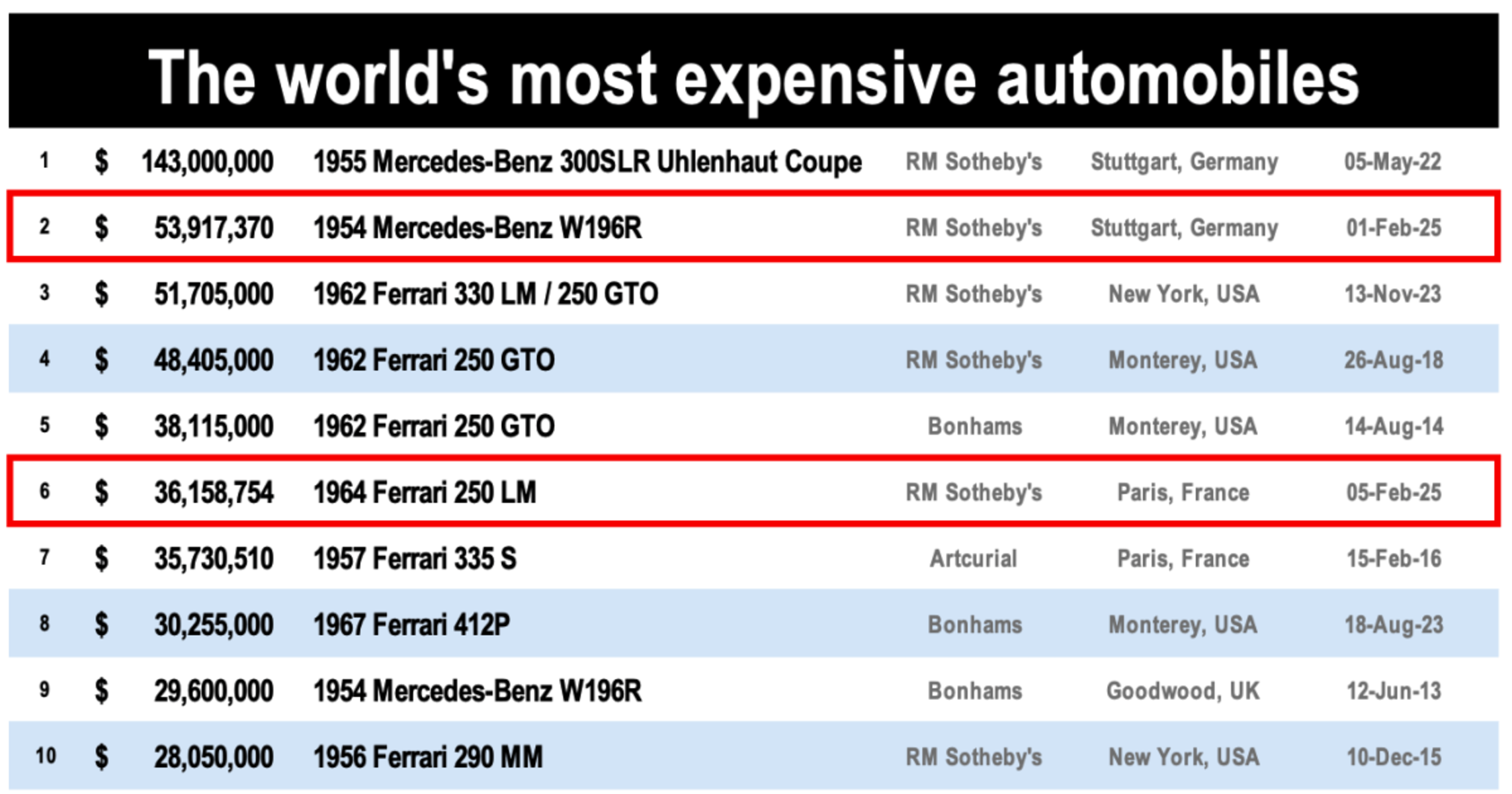The image size is (1512, 794).
Task: Select the 14-Aug-14 sale date
Action: pos(1393,427)
